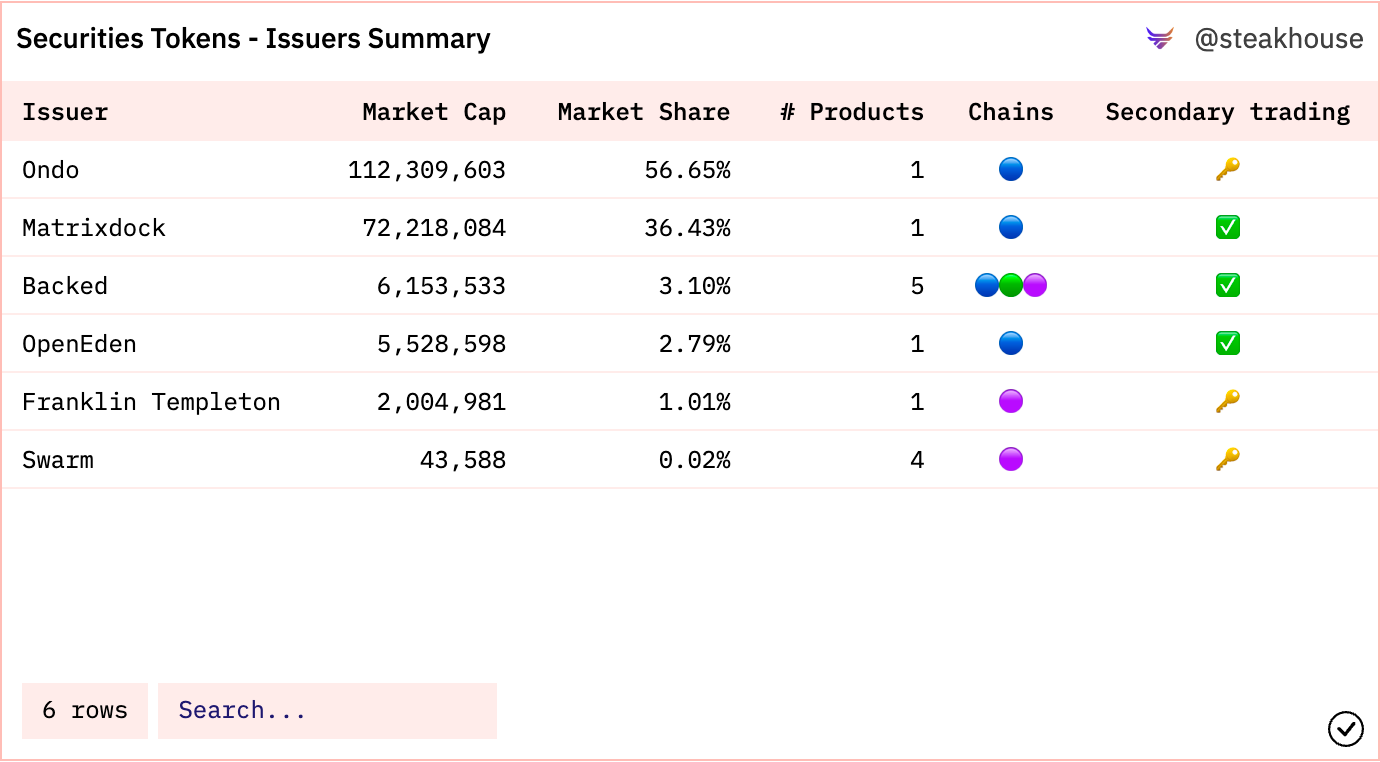The height and width of the screenshot is (762, 1380).
Task: Click market cap value 72,218,084
Action: [434, 228]
